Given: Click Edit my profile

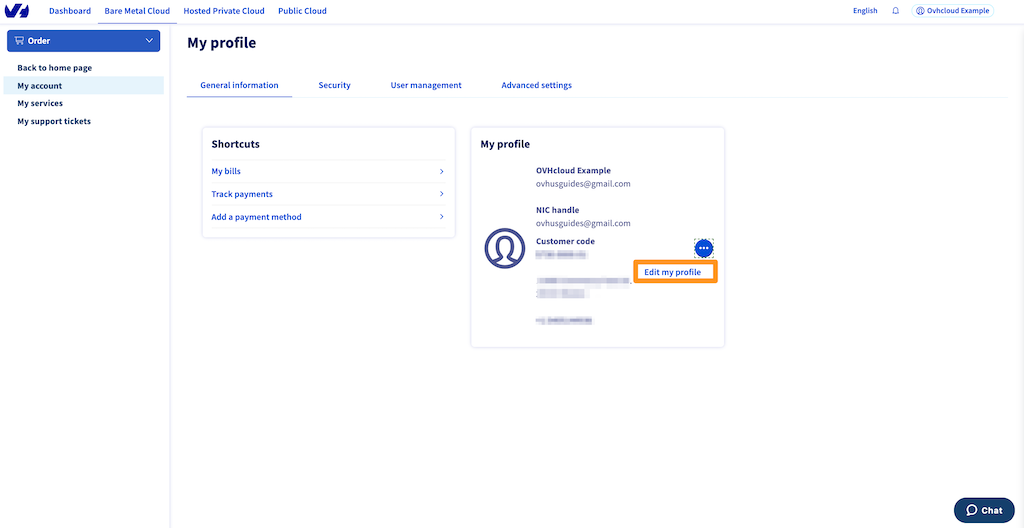Looking at the screenshot, I should pos(675,272).
